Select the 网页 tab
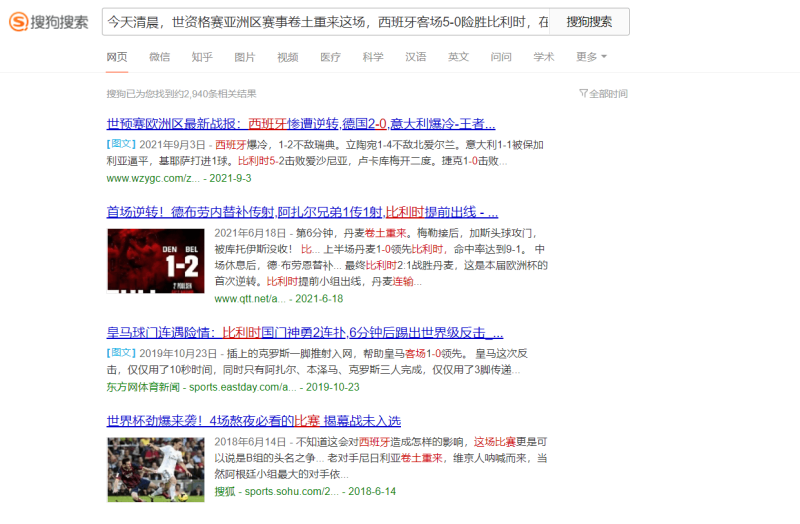Screen dimensions: 800x524 pos(117,57)
